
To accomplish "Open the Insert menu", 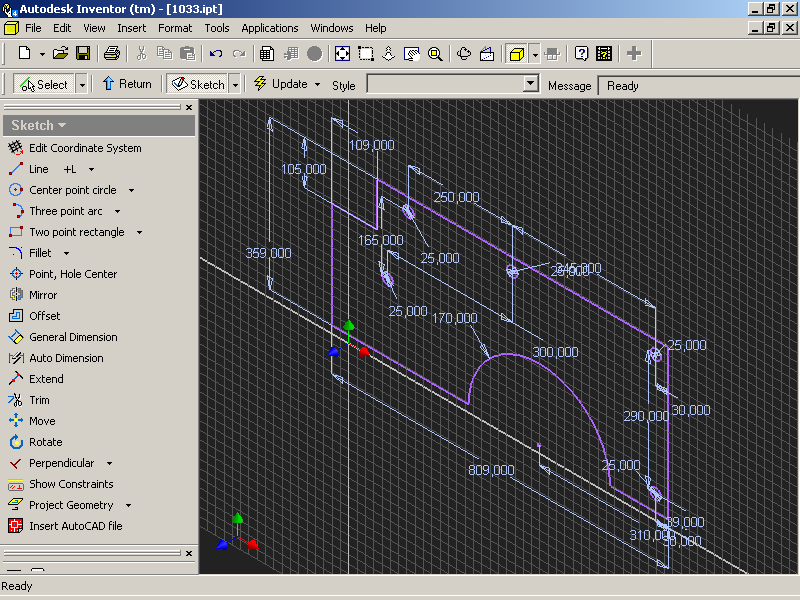I will pos(132,28).
